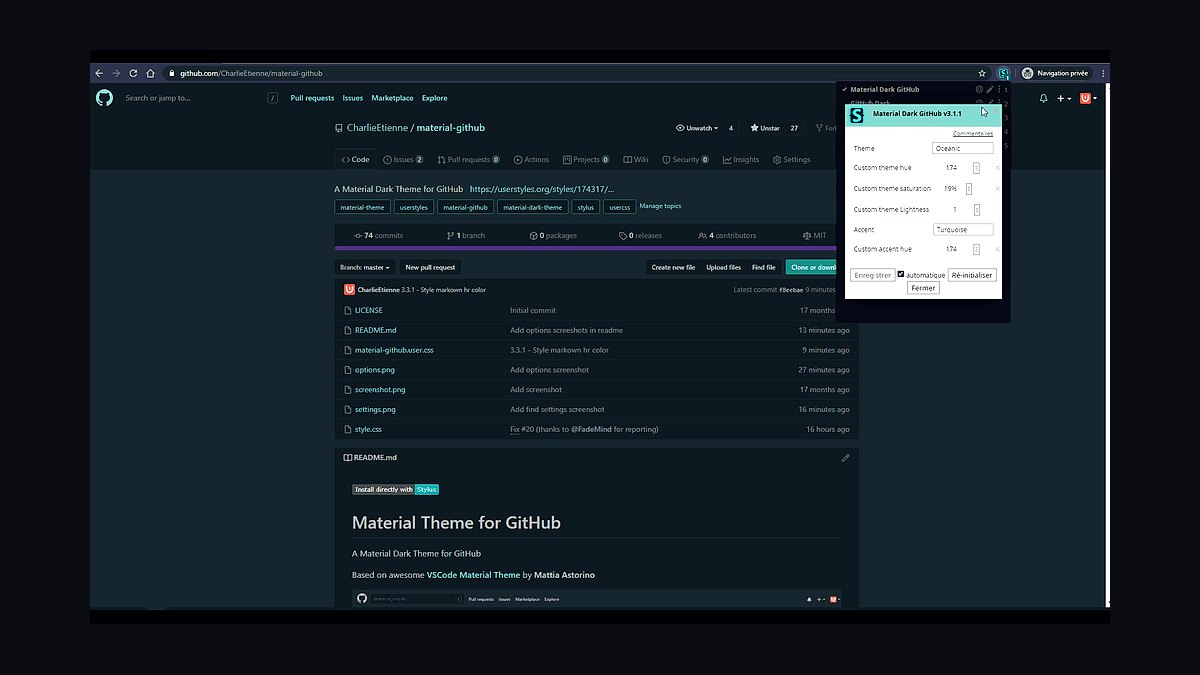Open the Actions tab
Image resolution: width=1200 pixels, height=675 pixels.
click(x=531, y=159)
